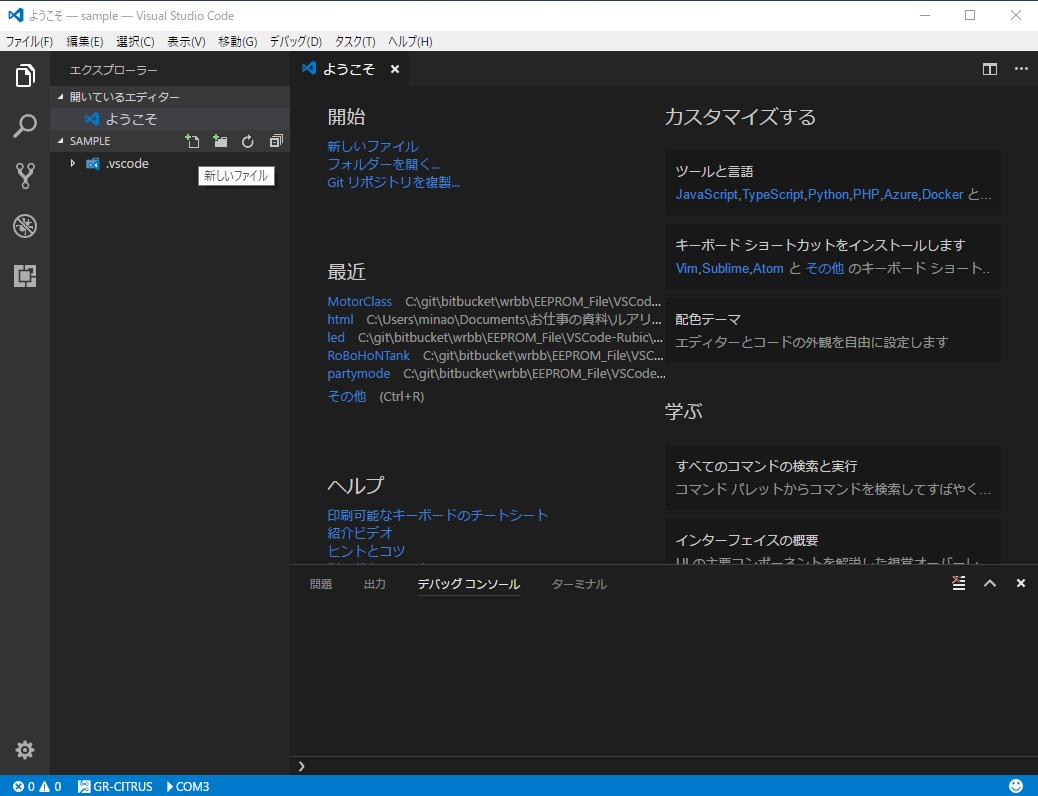Switch to the 出力 panel tab

(x=375, y=583)
